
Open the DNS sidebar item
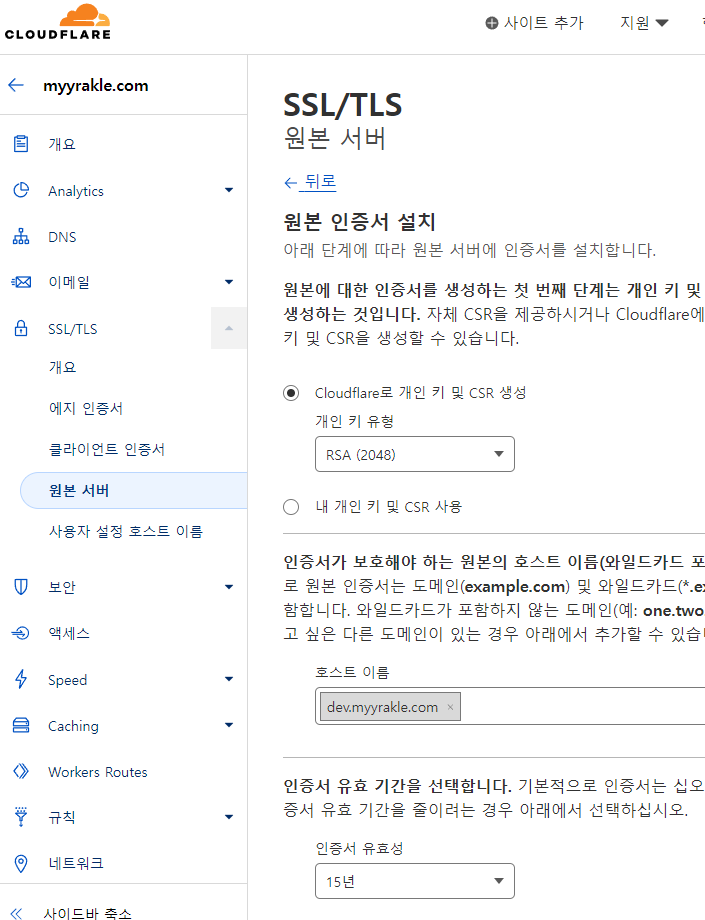coord(62,236)
